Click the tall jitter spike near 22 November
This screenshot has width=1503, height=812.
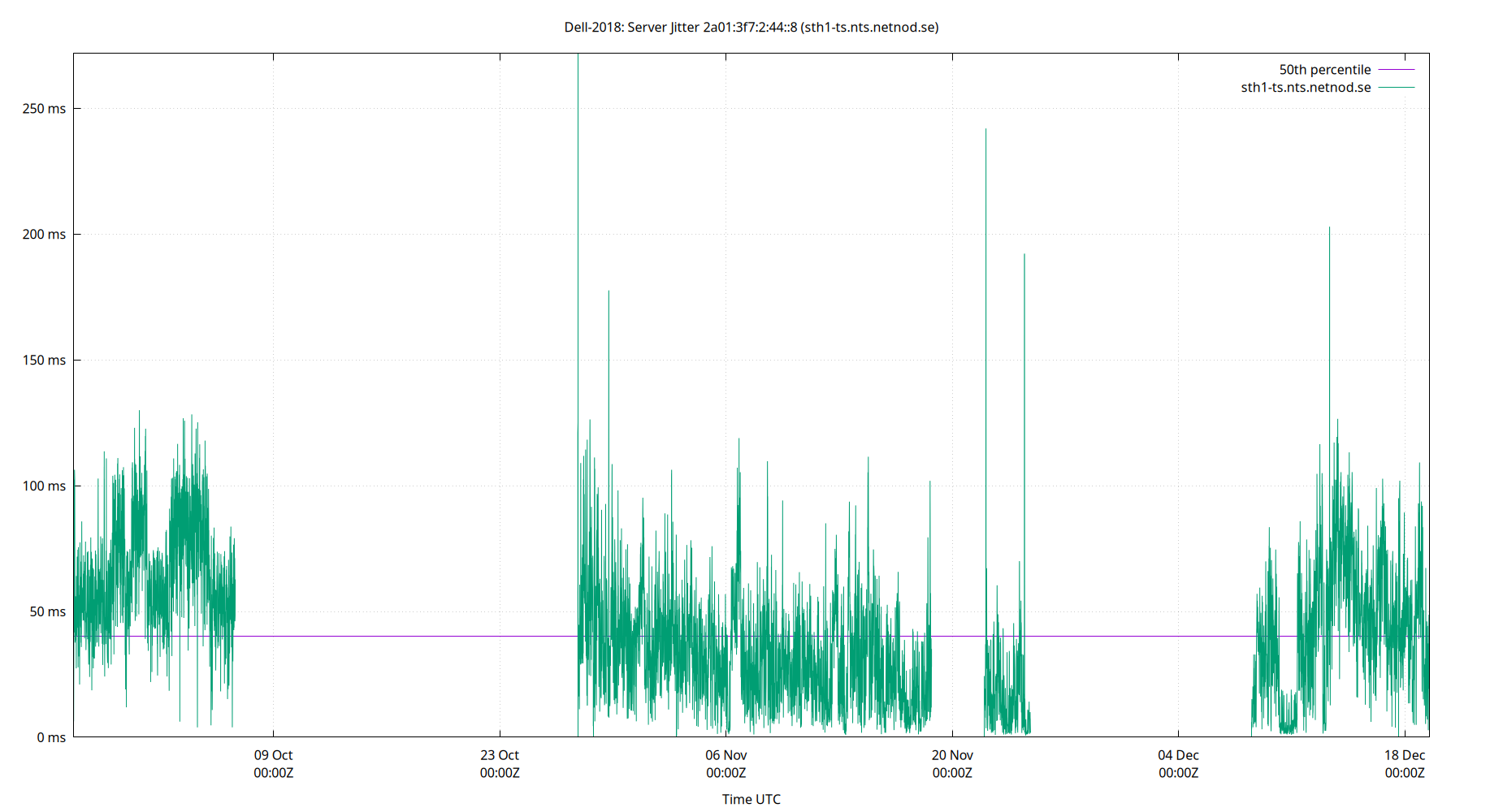985,244
